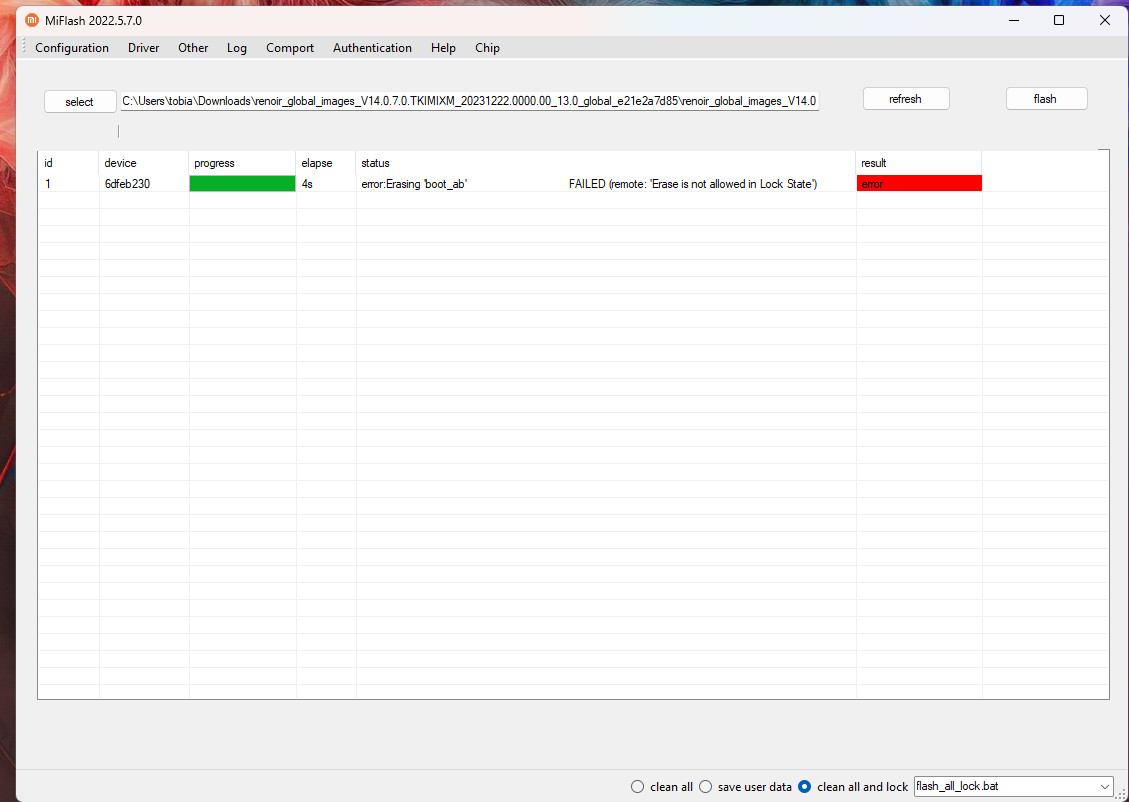The width and height of the screenshot is (1129, 802).
Task: Click the green progress bar for device 6dfeb230
Action: [x=242, y=184]
